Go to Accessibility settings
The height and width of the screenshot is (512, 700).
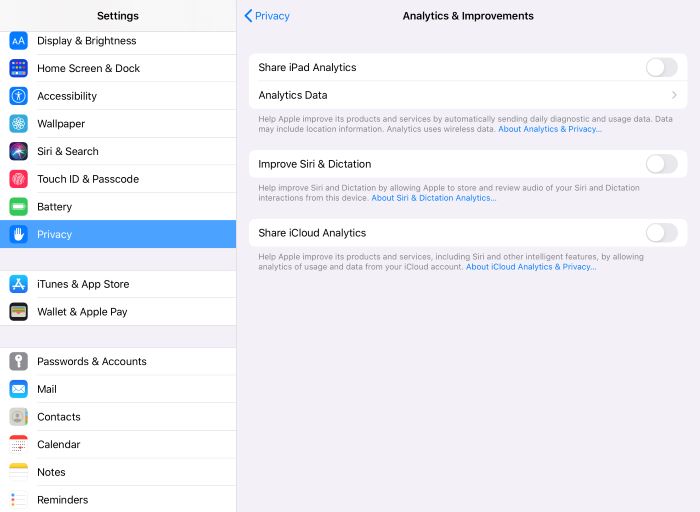(67, 96)
